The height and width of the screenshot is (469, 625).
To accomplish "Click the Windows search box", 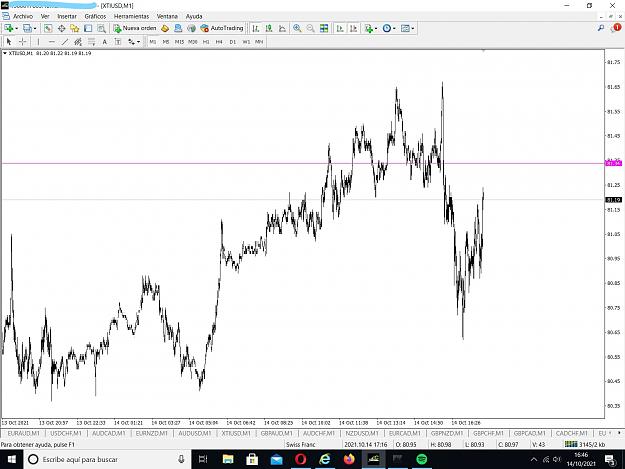I will coord(108,459).
